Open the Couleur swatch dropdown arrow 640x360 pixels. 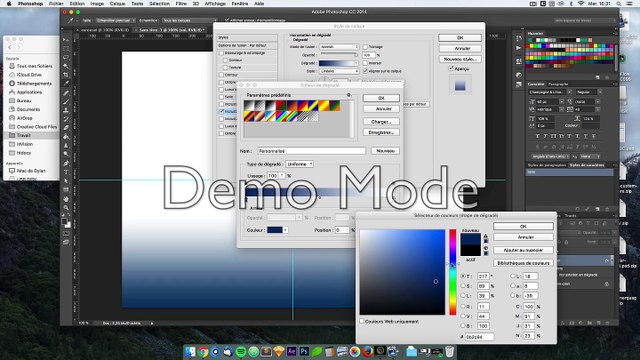(x=285, y=230)
